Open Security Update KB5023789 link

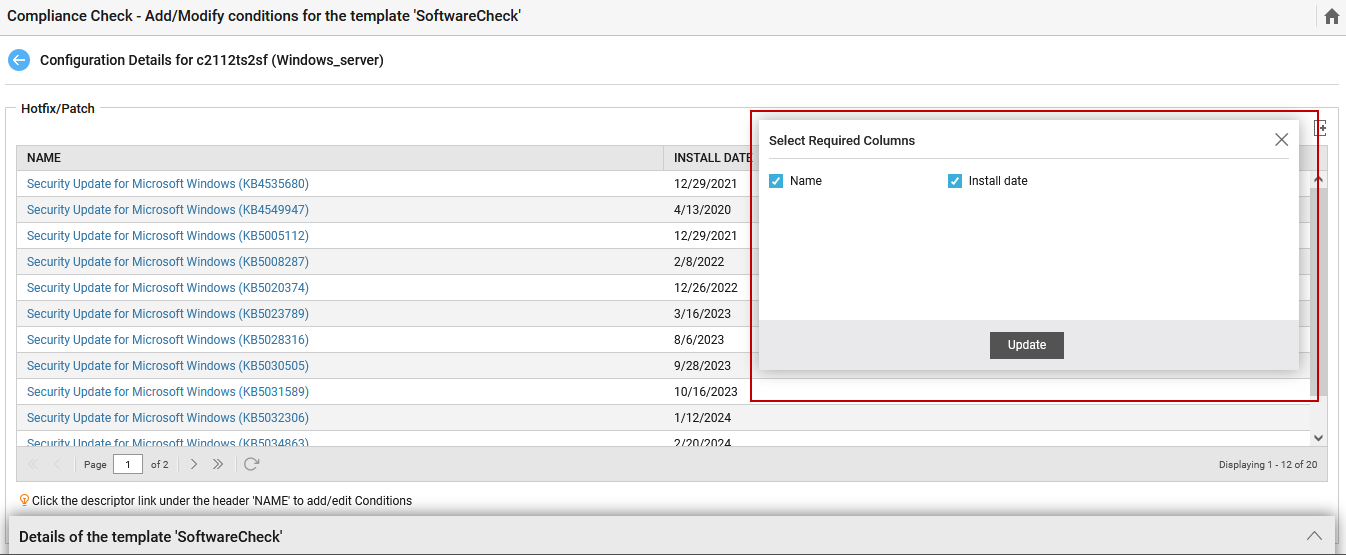[x=168, y=314]
